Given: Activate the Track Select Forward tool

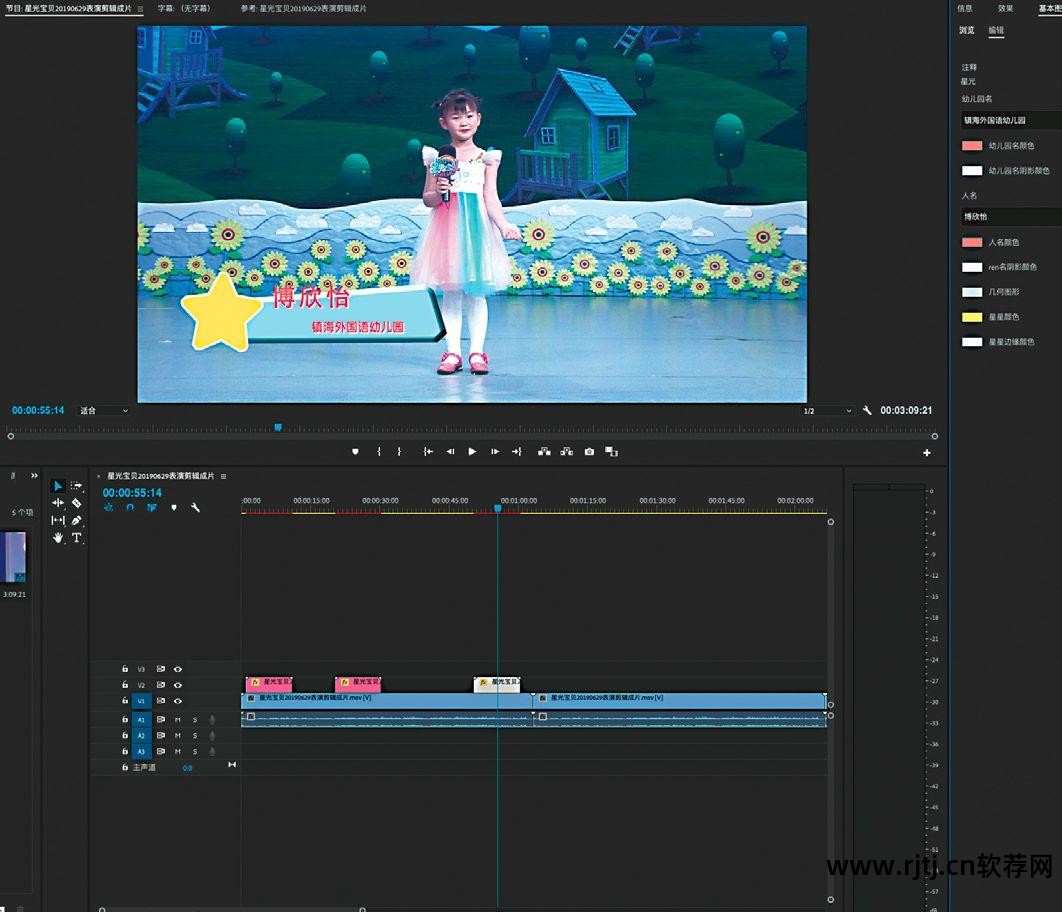Looking at the screenshot, I should (77, 486).
